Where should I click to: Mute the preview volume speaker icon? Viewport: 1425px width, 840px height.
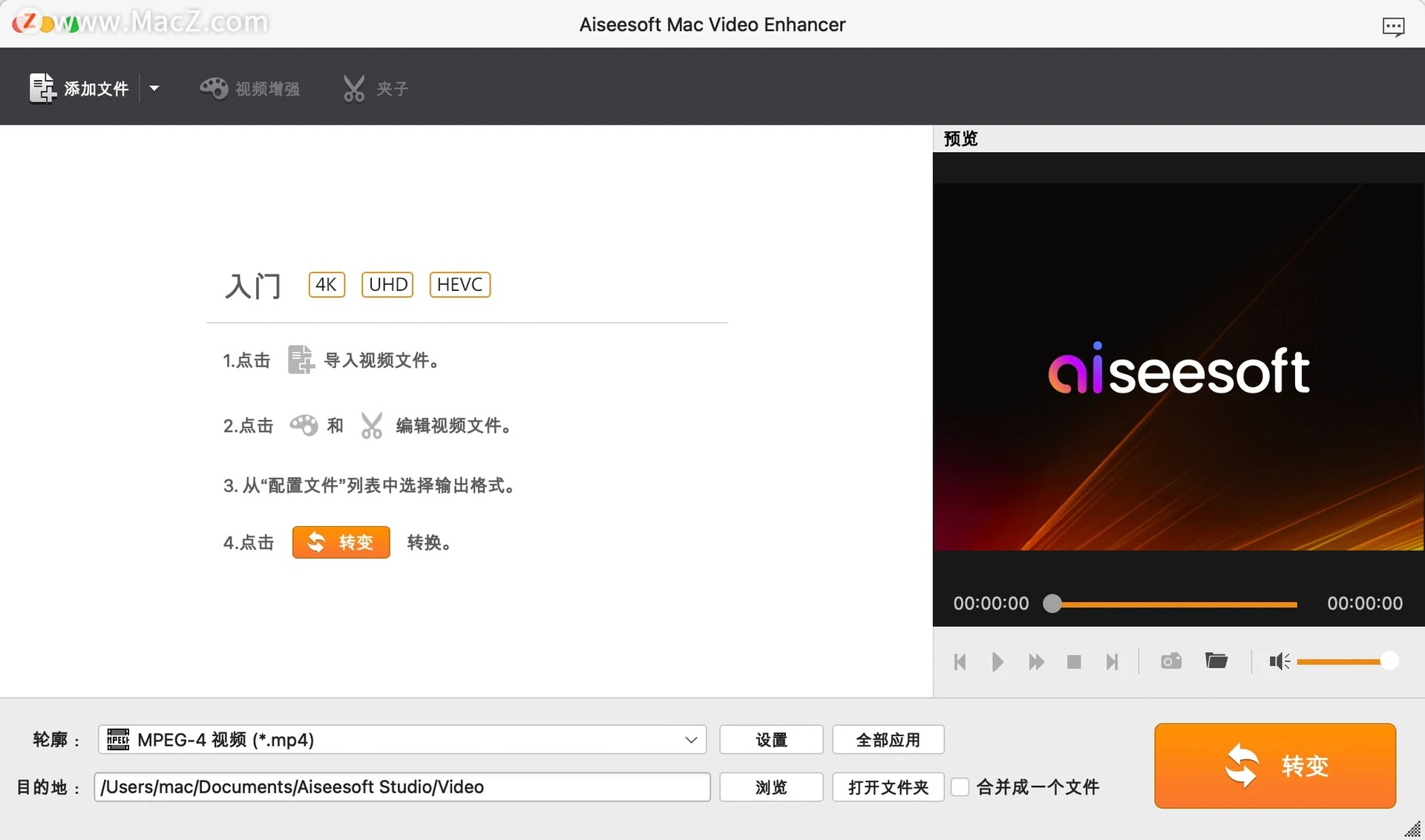tap(1279, 660)
